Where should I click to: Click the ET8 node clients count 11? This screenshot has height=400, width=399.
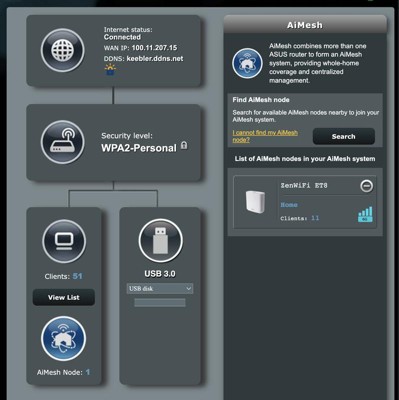click(315, 218)
